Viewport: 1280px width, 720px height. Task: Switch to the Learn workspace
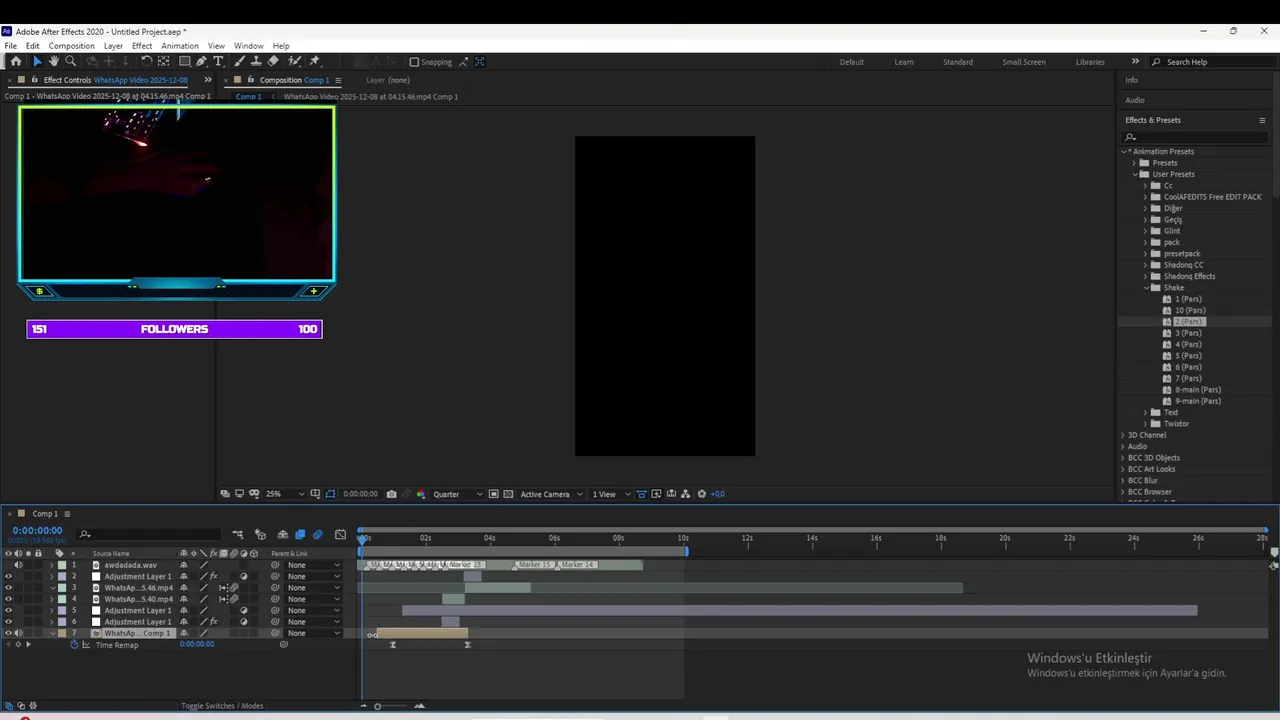pos(904,62)
